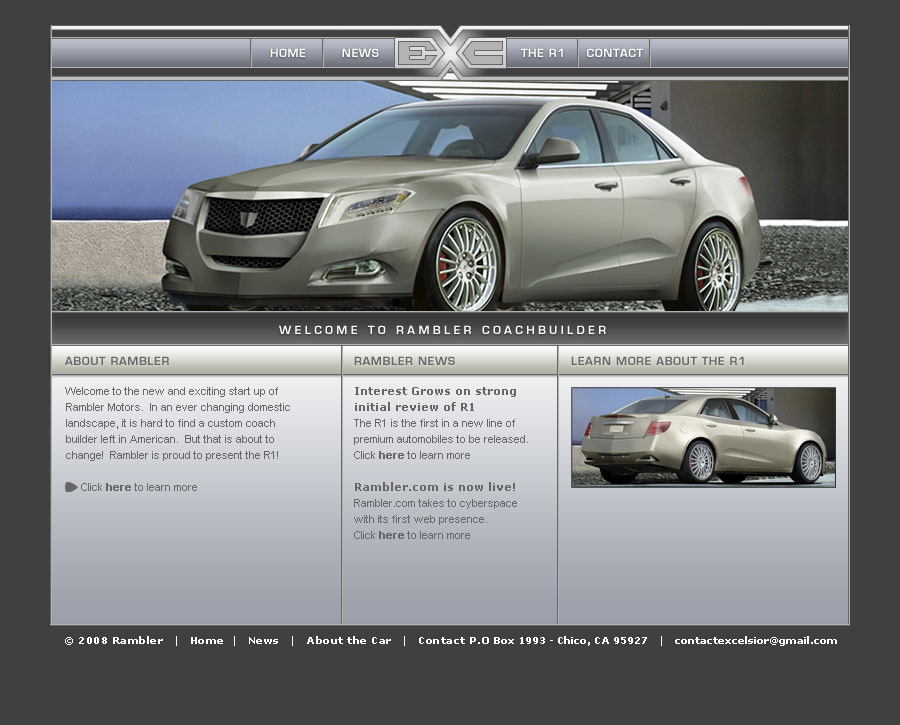
Task: Open the rear-view R1 car thumbnail
Action: point(703,437)
